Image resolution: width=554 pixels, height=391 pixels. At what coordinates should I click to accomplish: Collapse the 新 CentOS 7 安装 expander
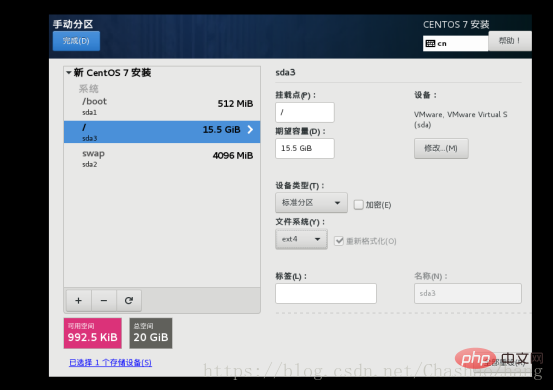[x=69, y=73]
